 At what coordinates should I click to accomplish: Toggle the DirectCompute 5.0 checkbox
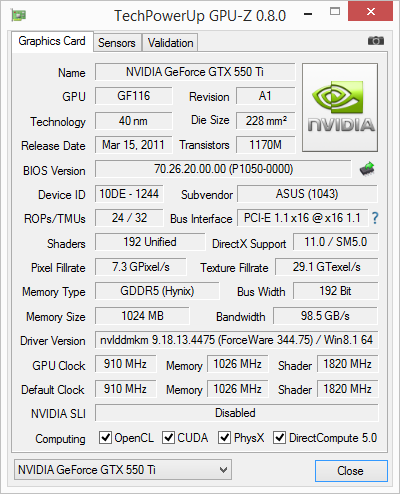tap(279, 437)
